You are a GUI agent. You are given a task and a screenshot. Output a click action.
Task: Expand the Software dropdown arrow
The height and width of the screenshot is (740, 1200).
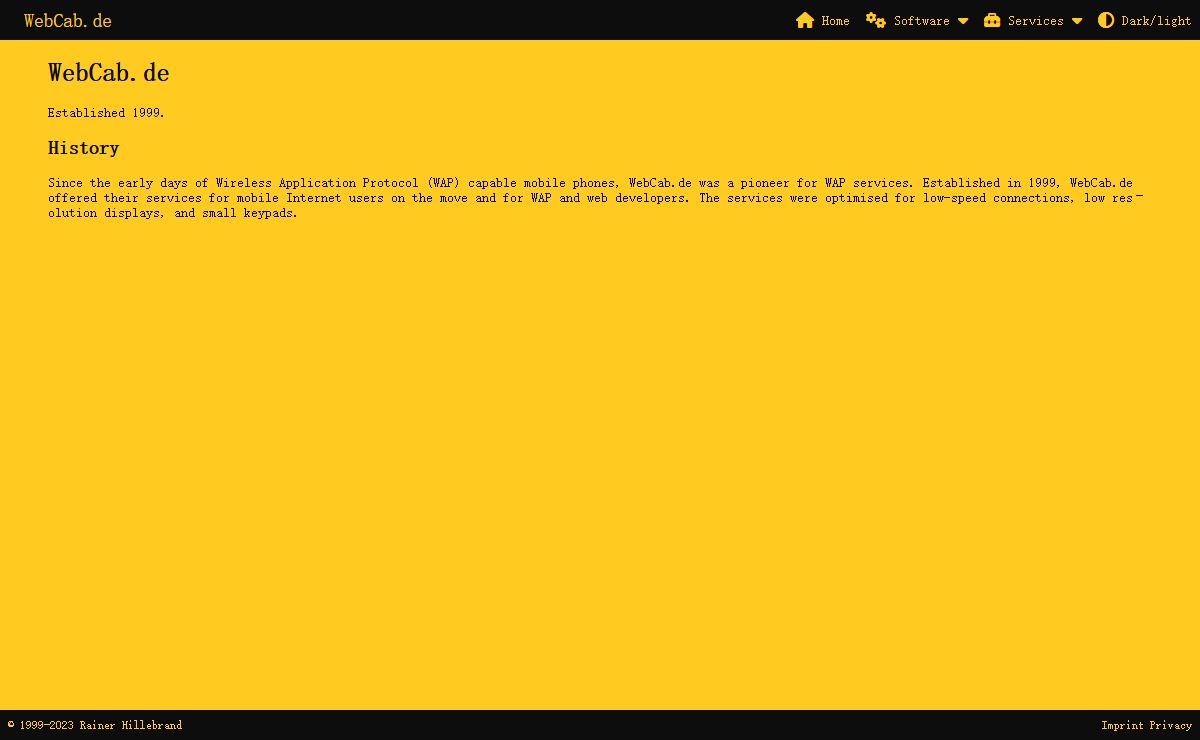(963, 21)
